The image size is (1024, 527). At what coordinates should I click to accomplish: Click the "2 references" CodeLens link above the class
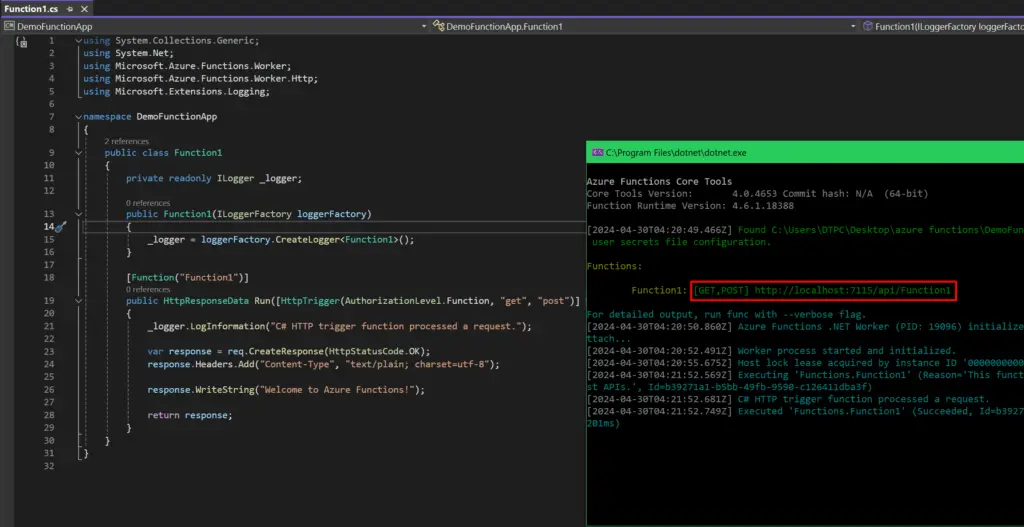tap(127, 141)
